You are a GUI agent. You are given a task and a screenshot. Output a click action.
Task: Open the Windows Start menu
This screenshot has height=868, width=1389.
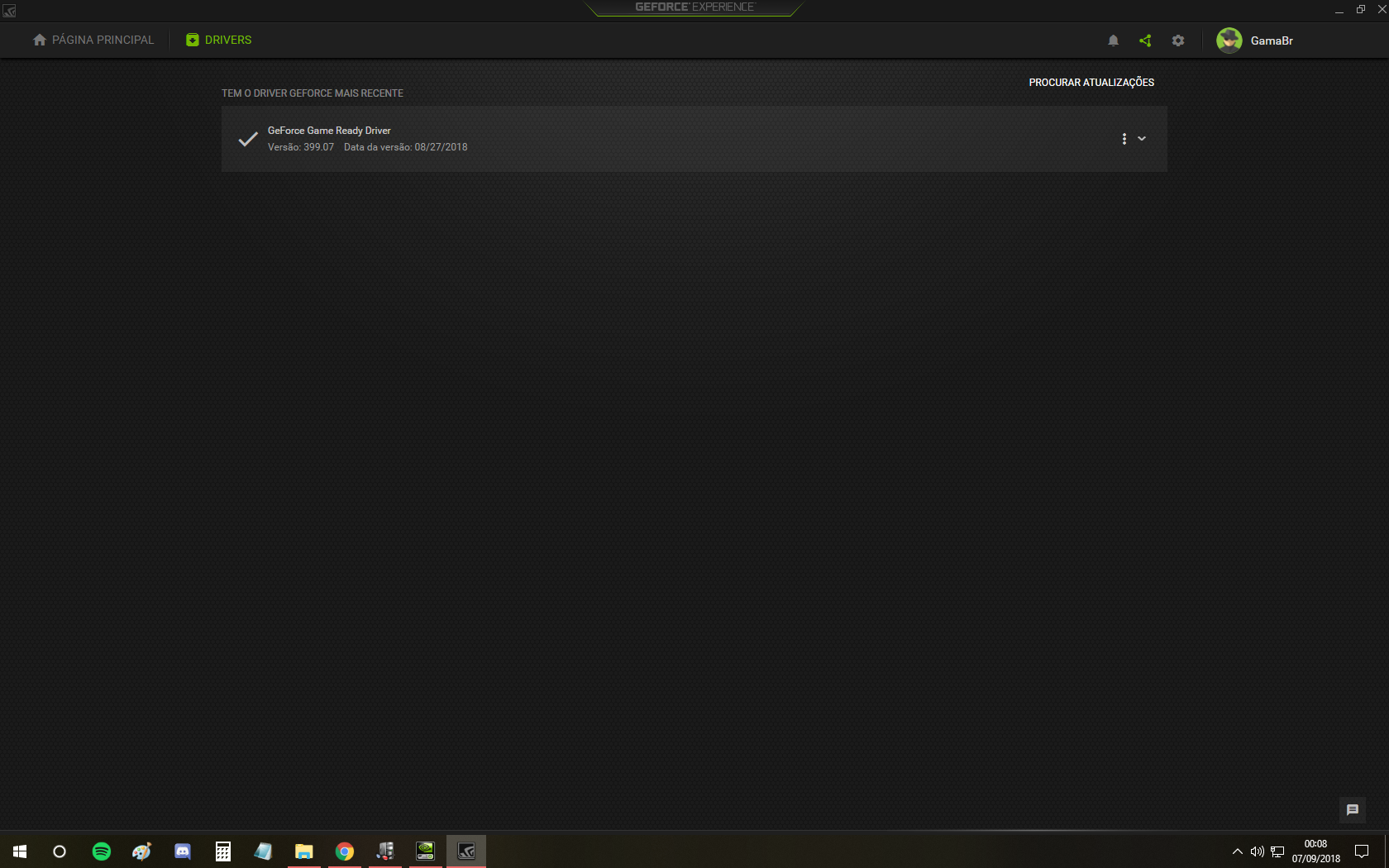pyautogui.click(x=20, y=851)
